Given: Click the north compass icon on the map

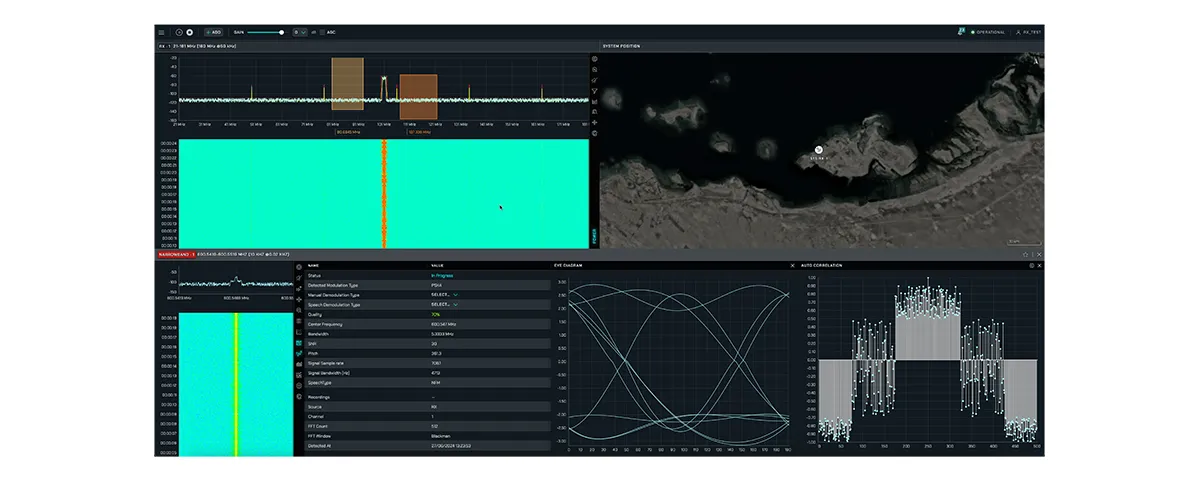Looking at the screenshot, I should click(1037, 60).
